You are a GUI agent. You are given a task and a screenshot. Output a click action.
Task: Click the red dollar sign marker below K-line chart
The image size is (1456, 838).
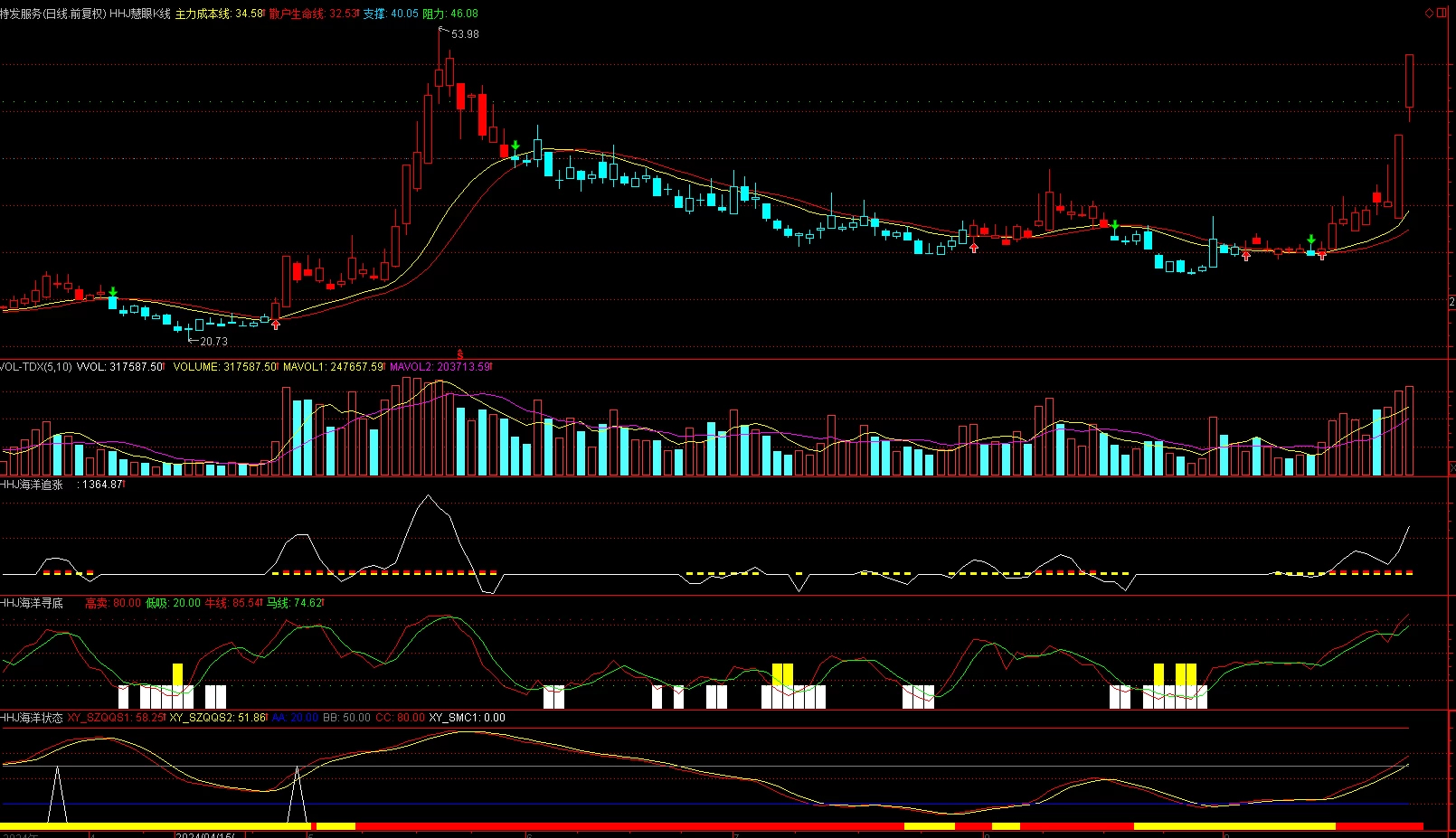[x=460, y=354]
